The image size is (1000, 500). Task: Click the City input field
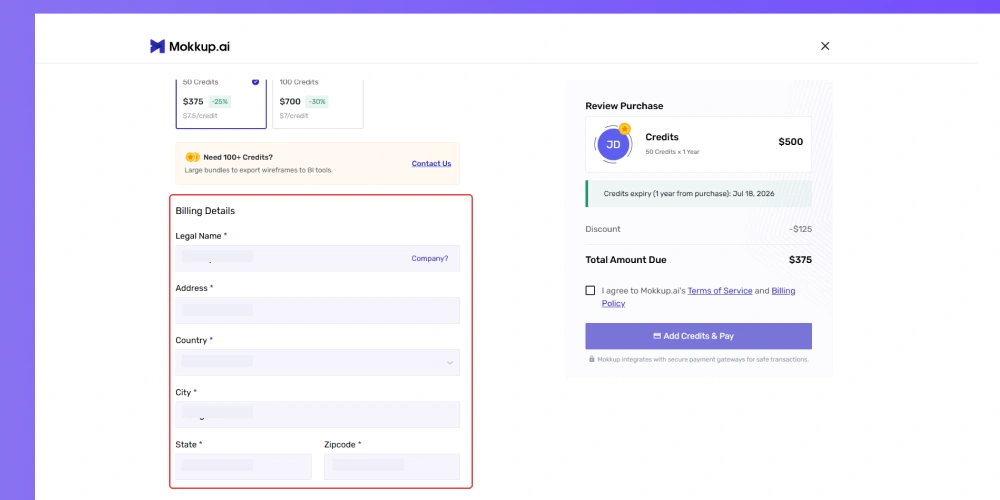coord(318,415)
